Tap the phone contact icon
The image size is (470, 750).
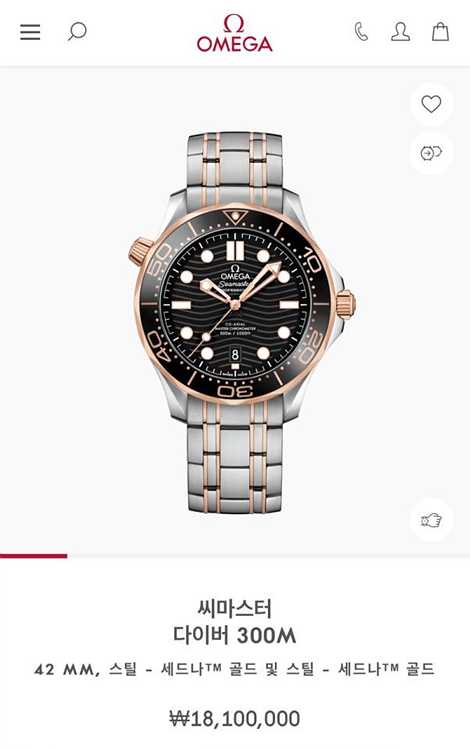361,32
